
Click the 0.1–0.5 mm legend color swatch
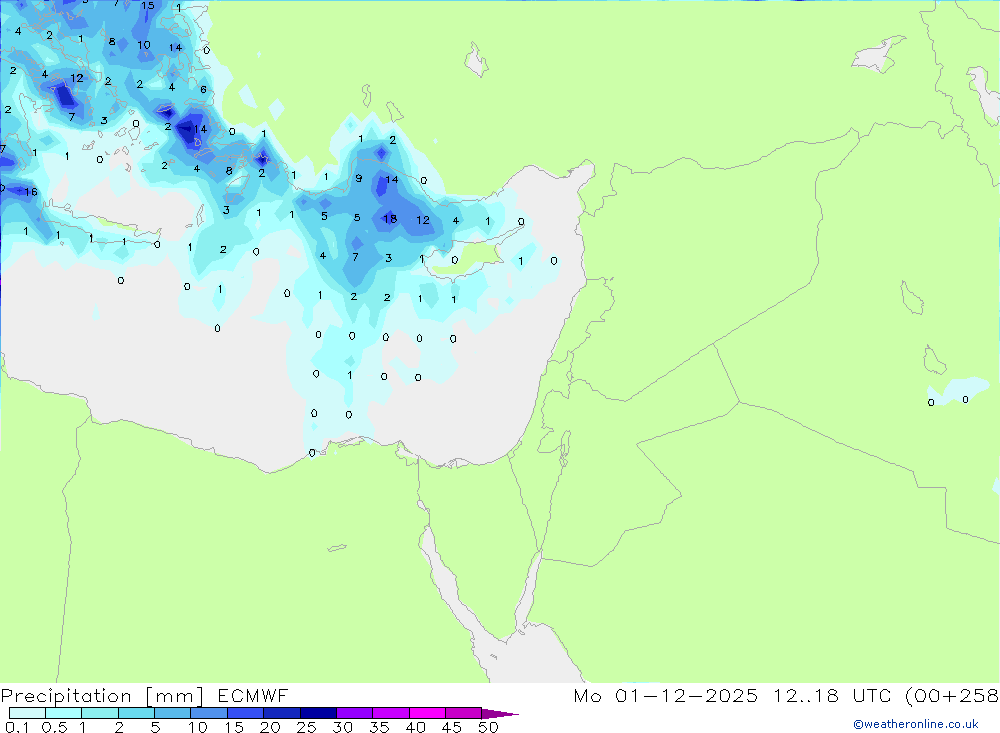pyautogui.click(x=27, y=713)
